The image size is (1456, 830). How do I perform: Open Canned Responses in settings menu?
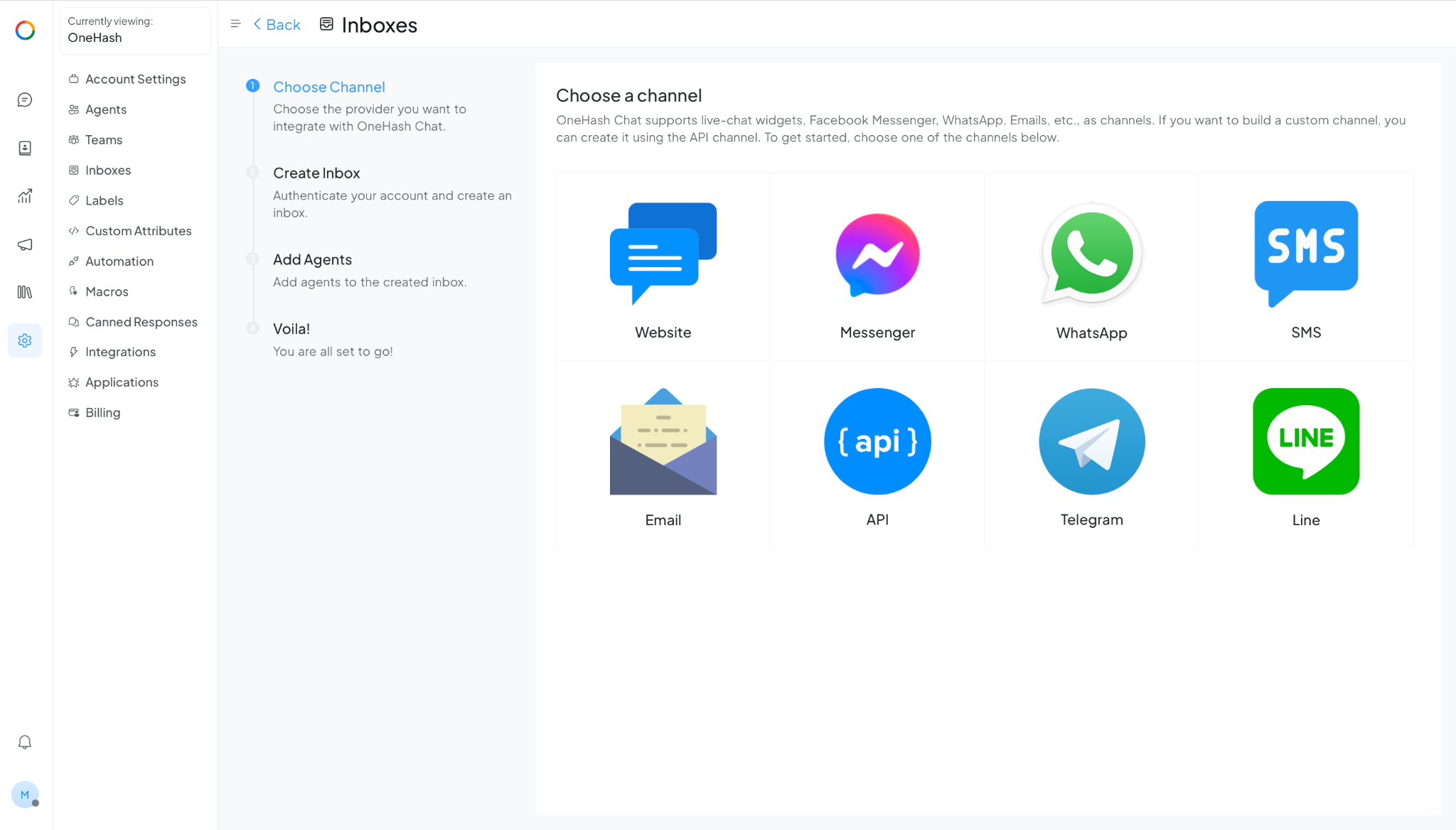pos(141,322)
